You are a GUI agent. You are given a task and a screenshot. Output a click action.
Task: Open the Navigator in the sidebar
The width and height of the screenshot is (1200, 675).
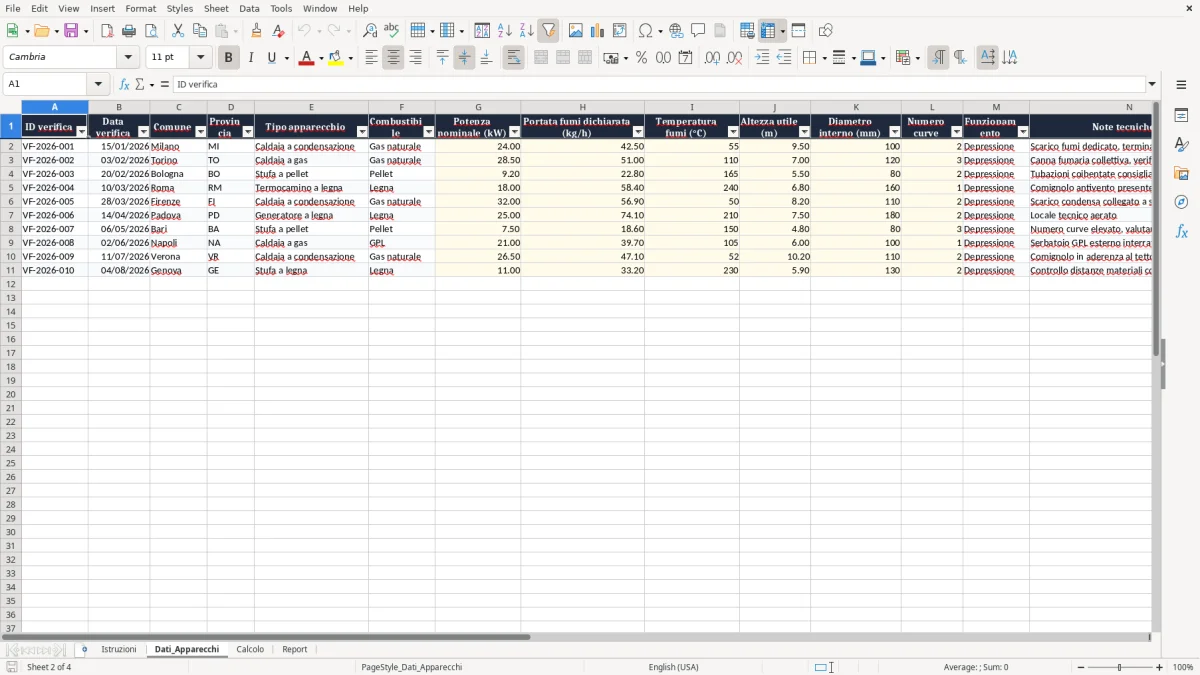point(1181,202)
